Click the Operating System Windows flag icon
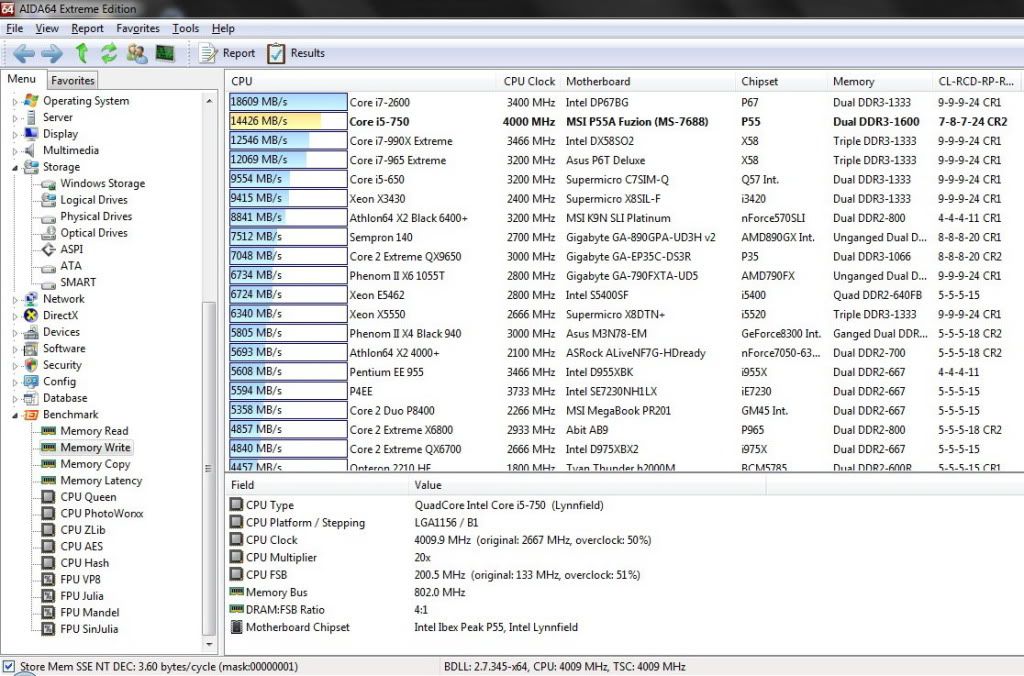The width and height of the screenshot is (1024, 676). [x=31, y=101]
